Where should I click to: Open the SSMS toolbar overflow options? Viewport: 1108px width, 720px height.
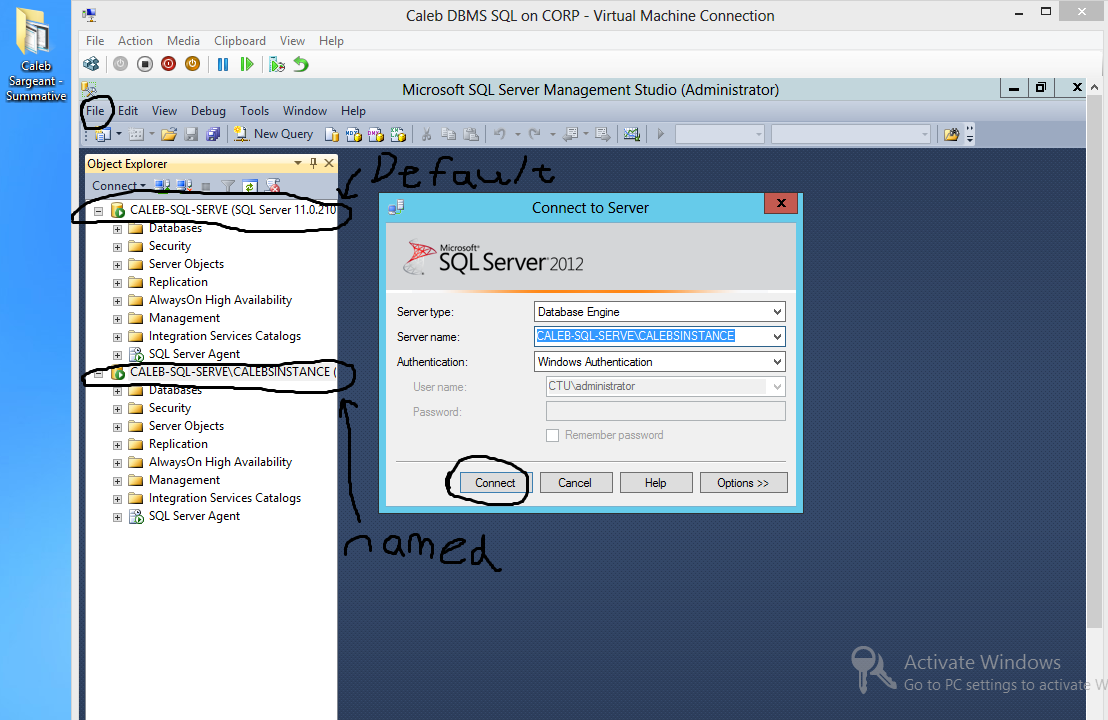click(970, 134)
